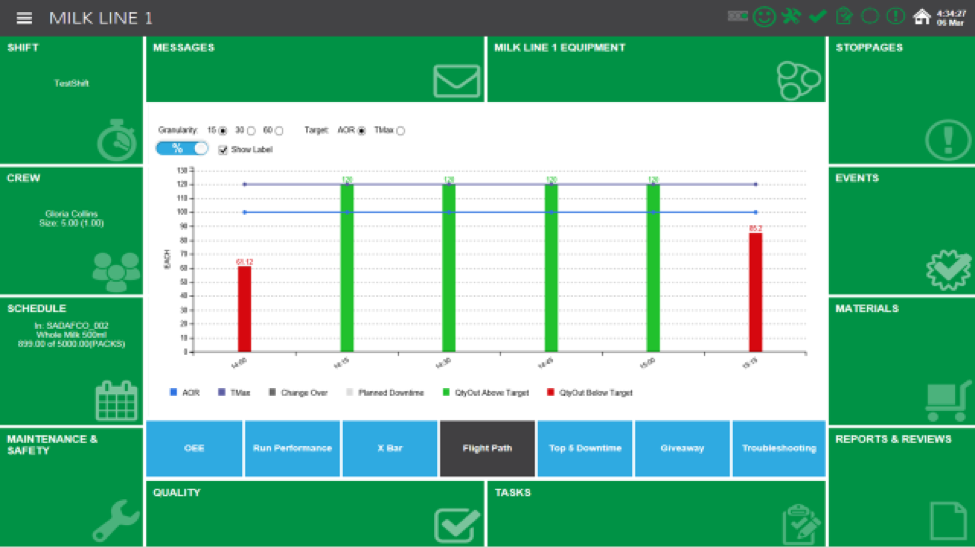Click the smiley face status icon
Screen dimensions: 975x548
point(765,17)
